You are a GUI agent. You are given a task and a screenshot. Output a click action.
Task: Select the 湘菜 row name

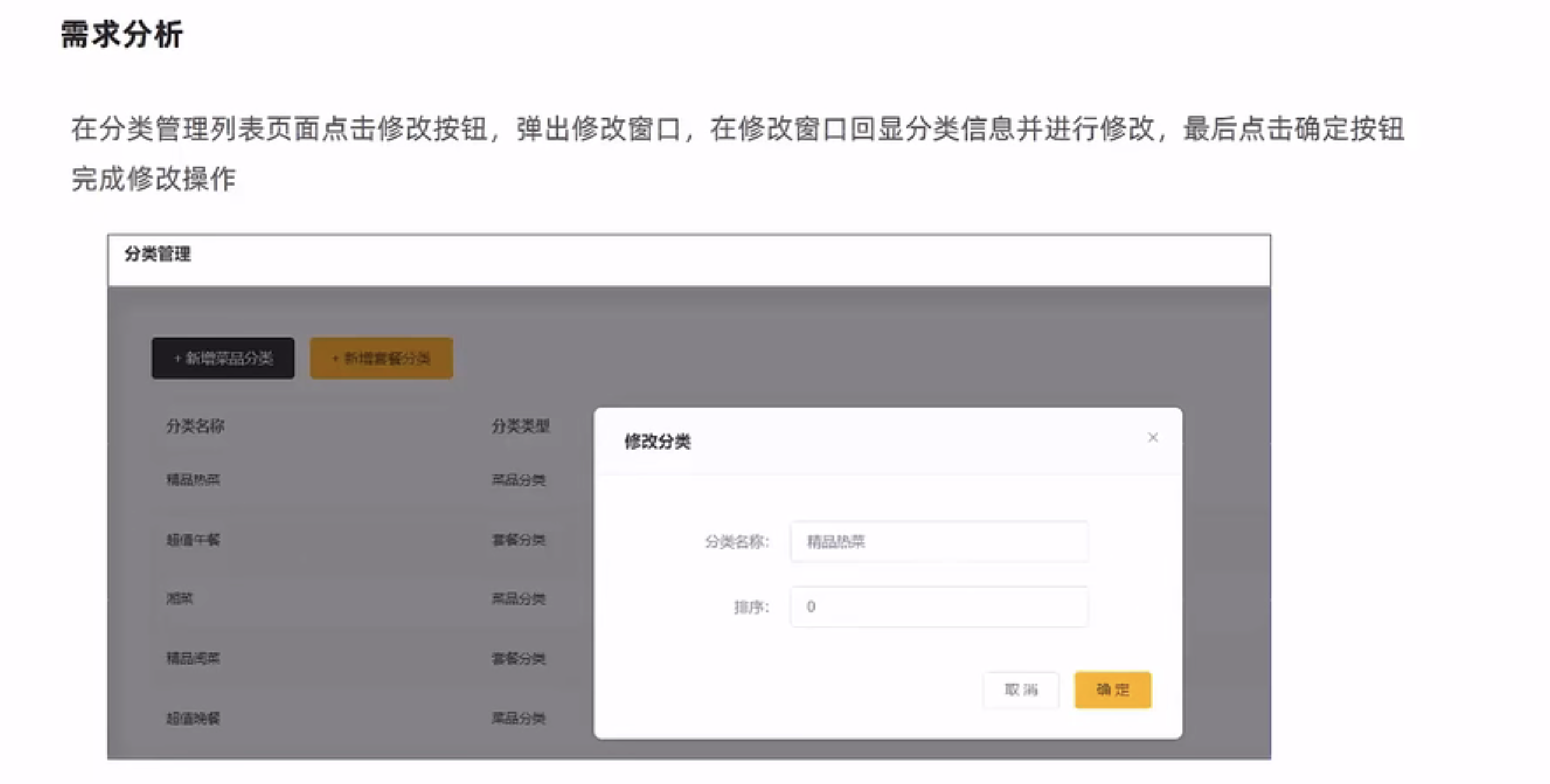click(179, 598)
